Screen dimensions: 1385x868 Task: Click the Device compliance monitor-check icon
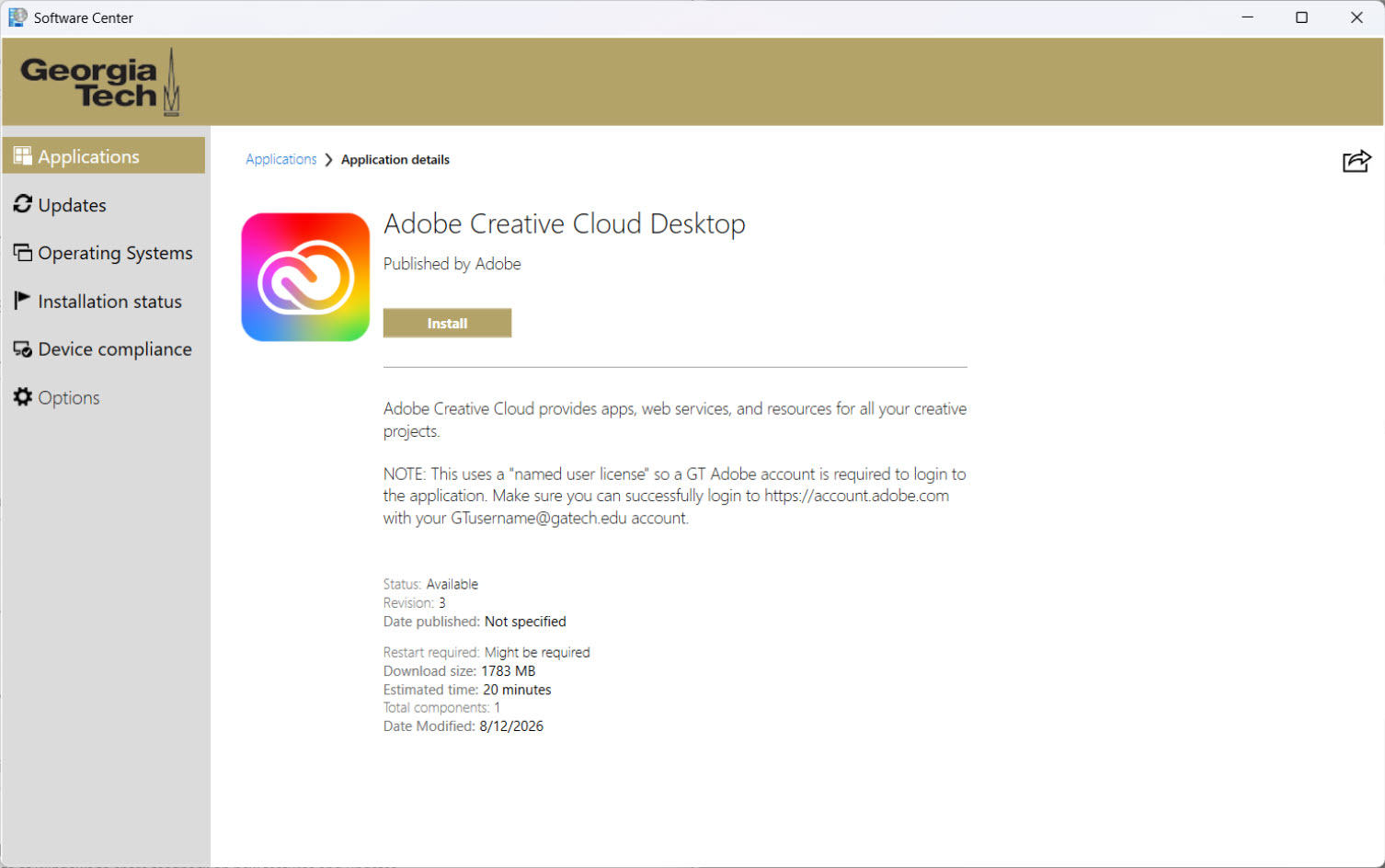click(x=23, y=348)
